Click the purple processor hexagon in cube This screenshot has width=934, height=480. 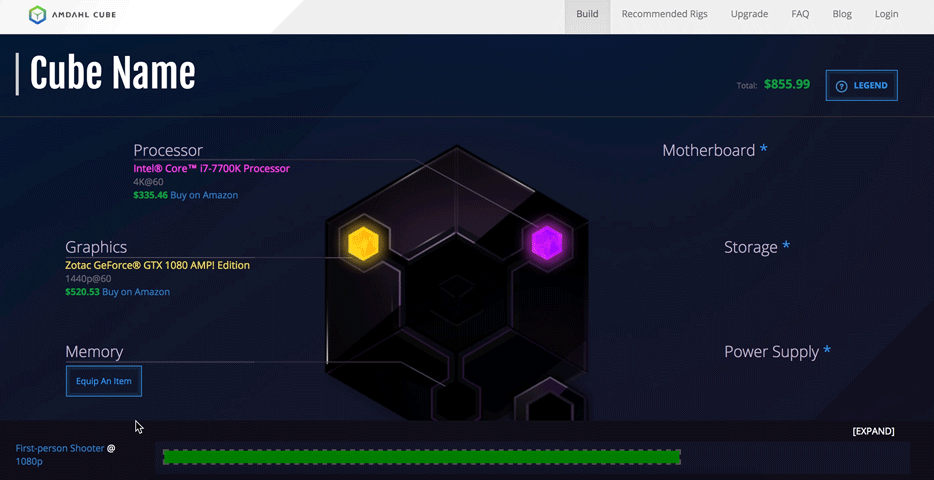coord(547,242)
